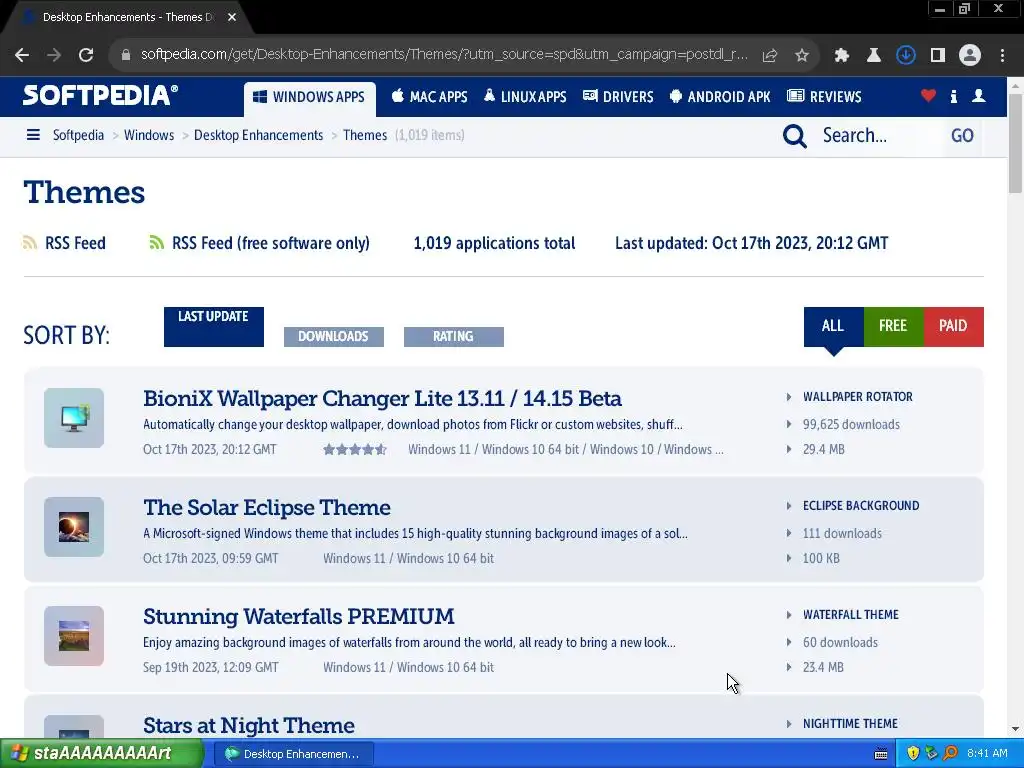Open Stars at Night Theme link

[x=249, y=726]
